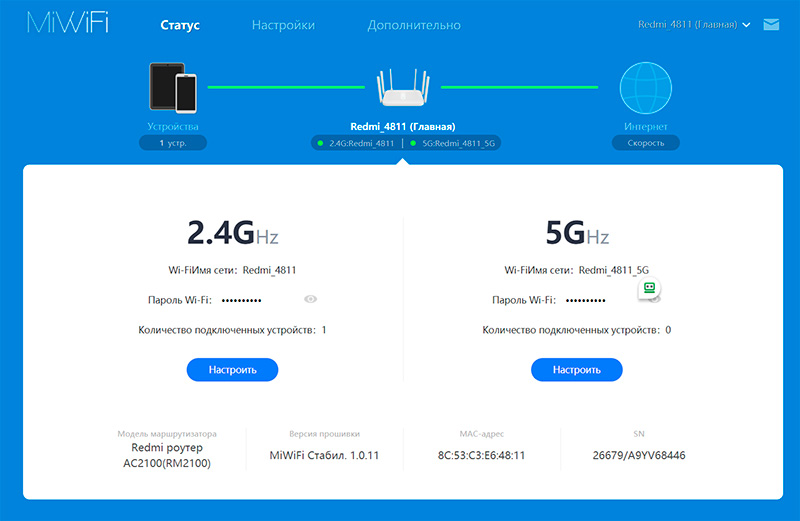Image resolution: width=800 pixels, height=521 pixels.
Task: Click the 5G Wi-Fi password field
Action: (585, 300)
